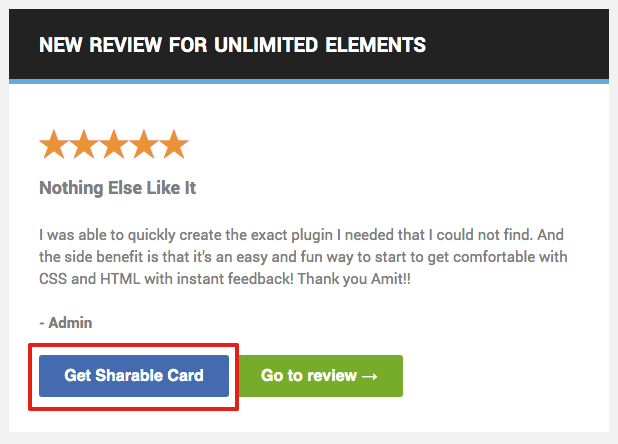Select the third star in the rating
618x444 pixels.
(x=114, y=145)
